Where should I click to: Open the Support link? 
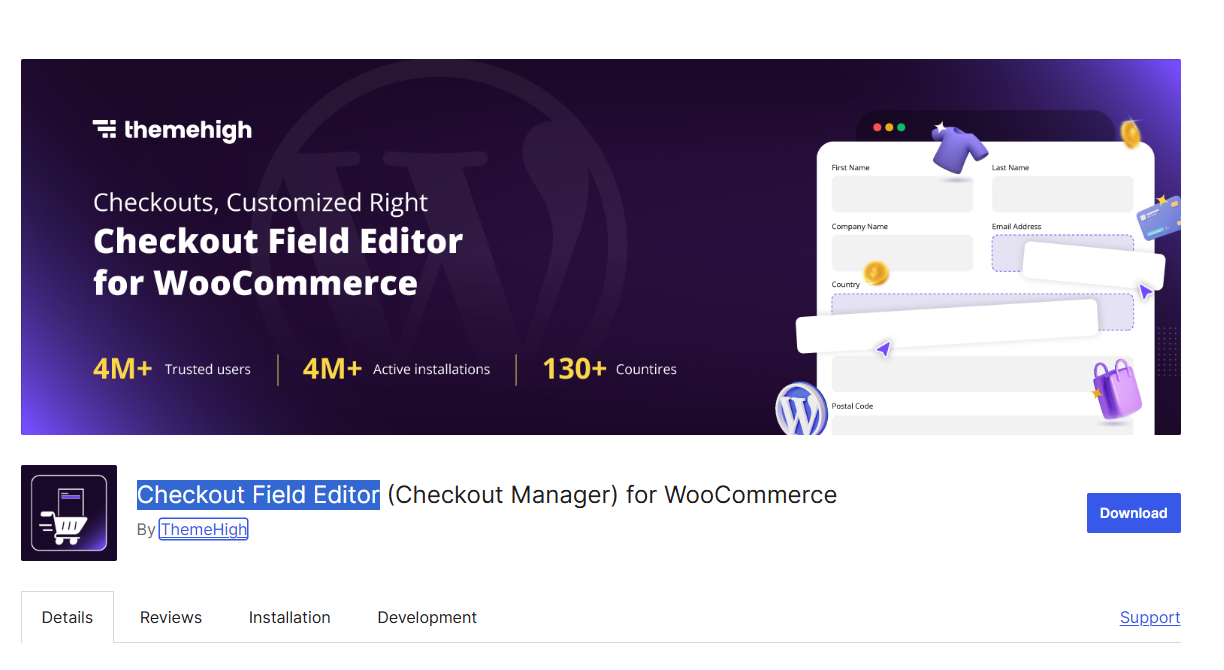(x=1149, y=617)
